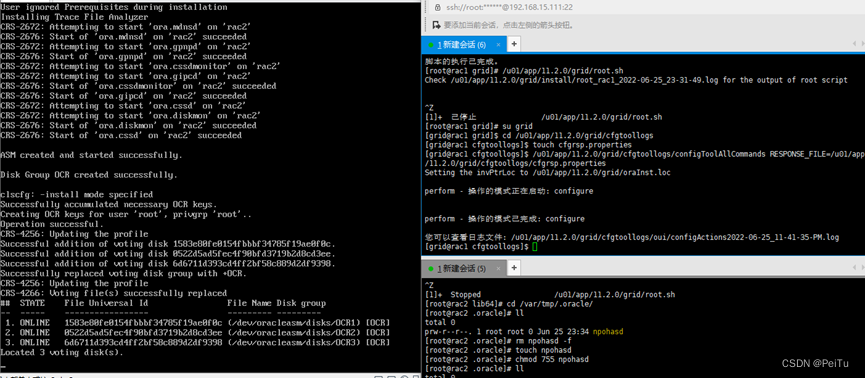The width and height of the screenshot is (865, 378).
Task: Click "Start of 'ora.mdnsd'" succeeded line
Action: [124, 36]
